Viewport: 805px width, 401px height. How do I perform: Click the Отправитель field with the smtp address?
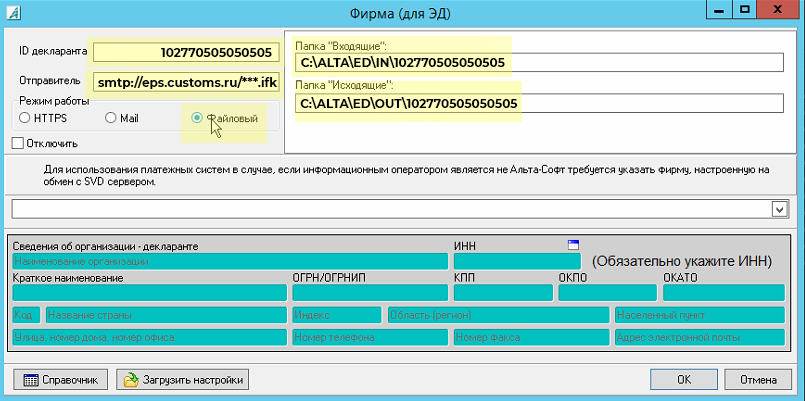coord(186,82)
